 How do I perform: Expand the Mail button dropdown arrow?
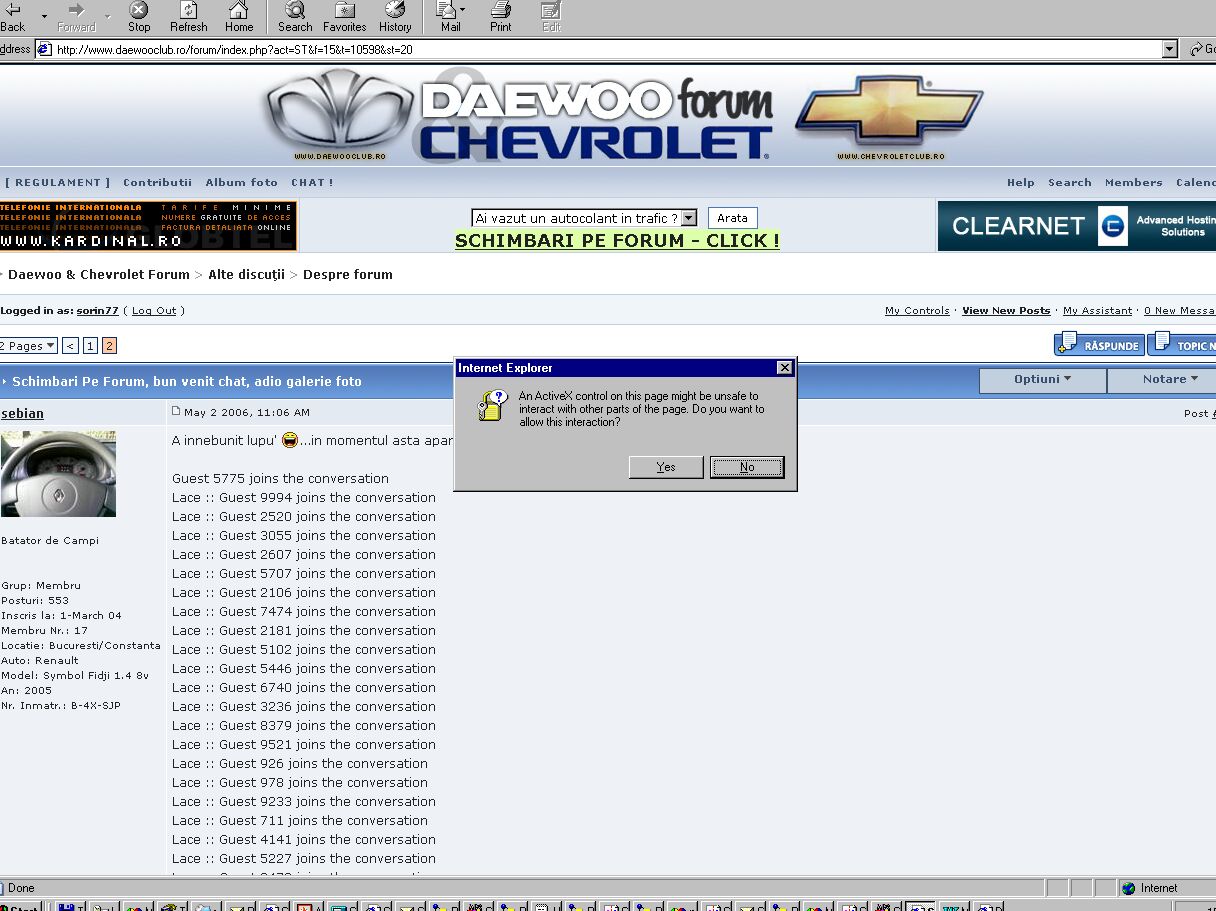[463, 10]
